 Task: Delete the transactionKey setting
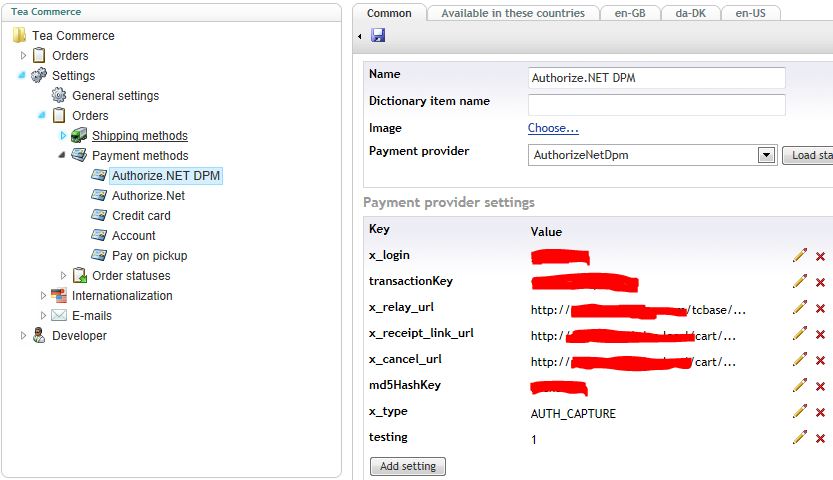[820, 282]
